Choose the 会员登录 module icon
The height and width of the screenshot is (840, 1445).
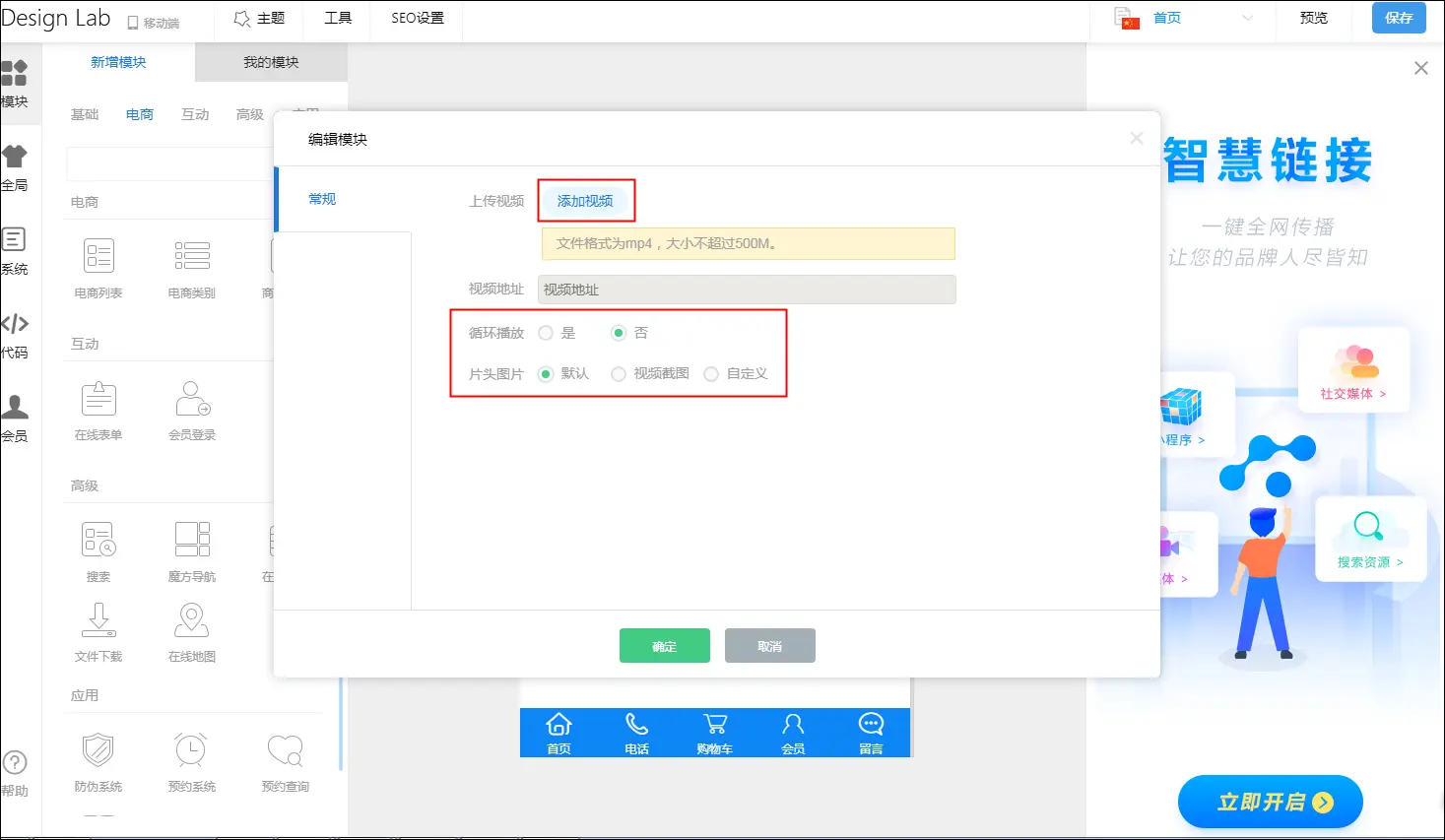192,399
